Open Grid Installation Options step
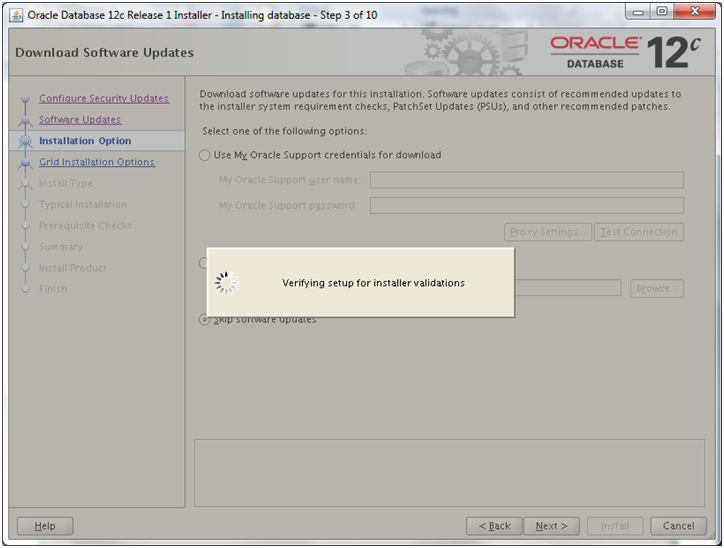724x548 pixels. pos(97,162)
